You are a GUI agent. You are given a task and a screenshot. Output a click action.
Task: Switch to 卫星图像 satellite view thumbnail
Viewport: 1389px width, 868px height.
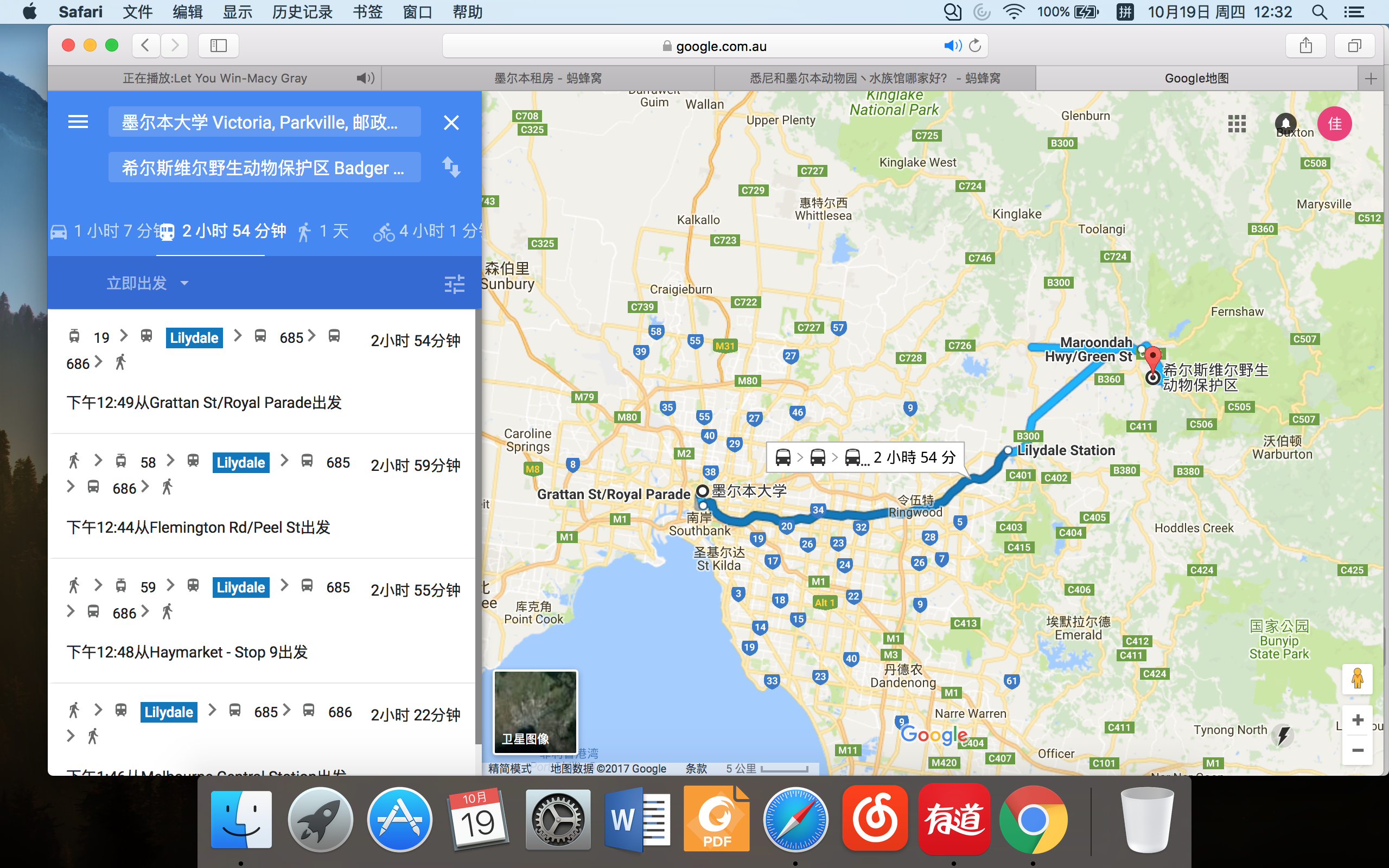535,712
